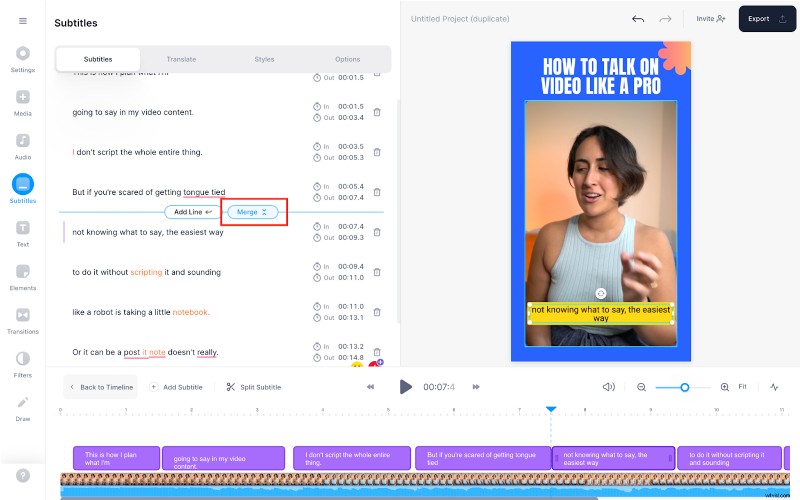Delete subtitle 'But if you're scared of getting tongue tied'

tap(377, 192)
